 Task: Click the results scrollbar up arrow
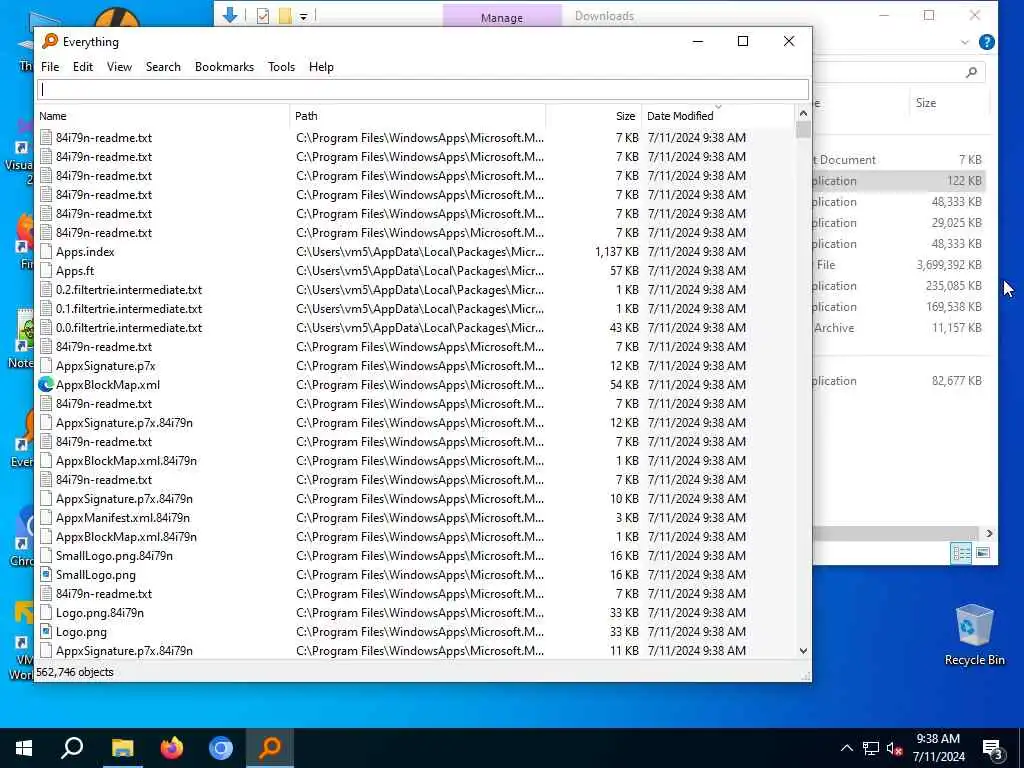coord(803,114)
